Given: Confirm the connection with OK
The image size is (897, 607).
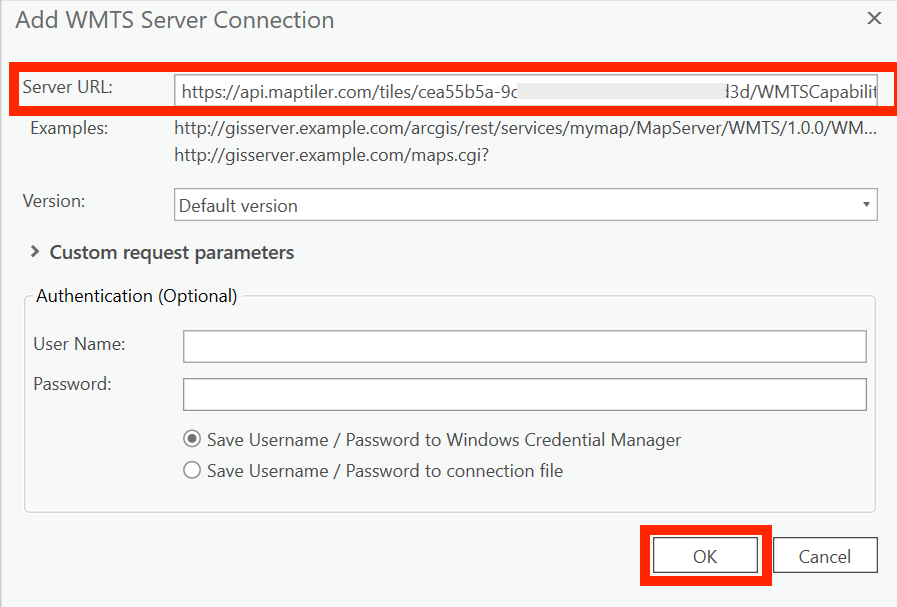Looking at the screenshot, I should pyautogui.click(x=705, y=557).
